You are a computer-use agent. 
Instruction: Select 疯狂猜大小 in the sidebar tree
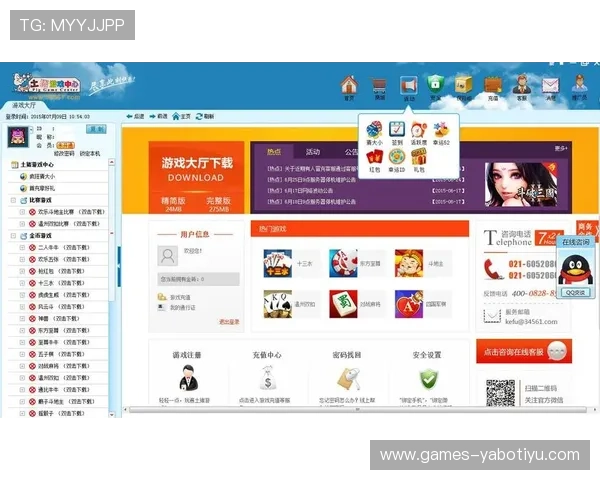tap(42, 176)
